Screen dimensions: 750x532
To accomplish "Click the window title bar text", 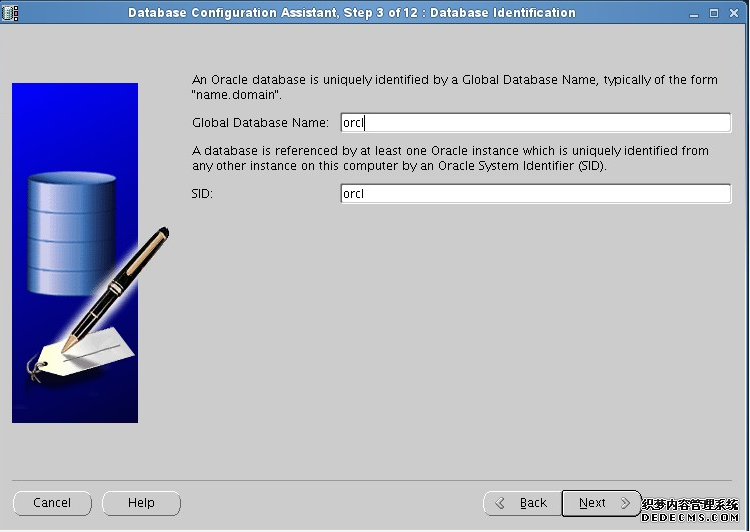I will (352, 13).
